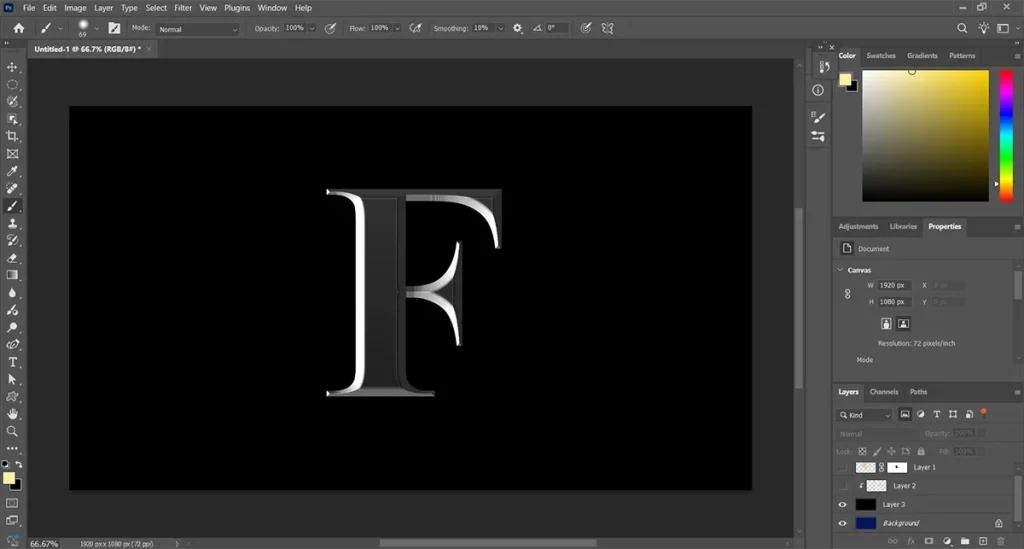Create a new layer in Layers panel

click(x=983, y=541)
